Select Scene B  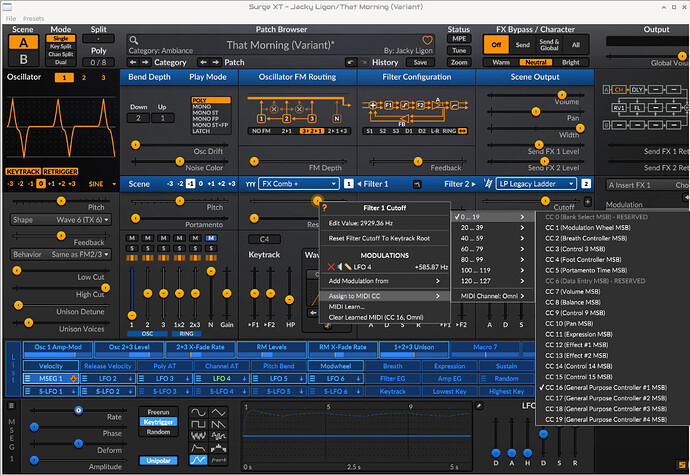click(x=23, y=59)
